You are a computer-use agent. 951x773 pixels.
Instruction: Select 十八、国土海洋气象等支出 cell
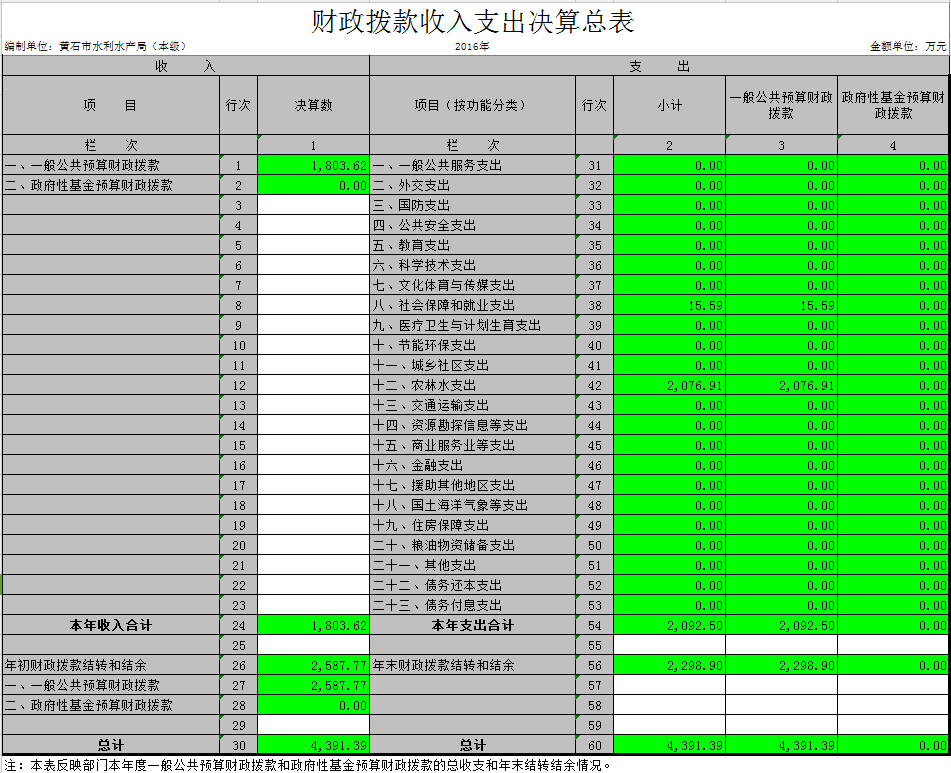coord(472,506)
